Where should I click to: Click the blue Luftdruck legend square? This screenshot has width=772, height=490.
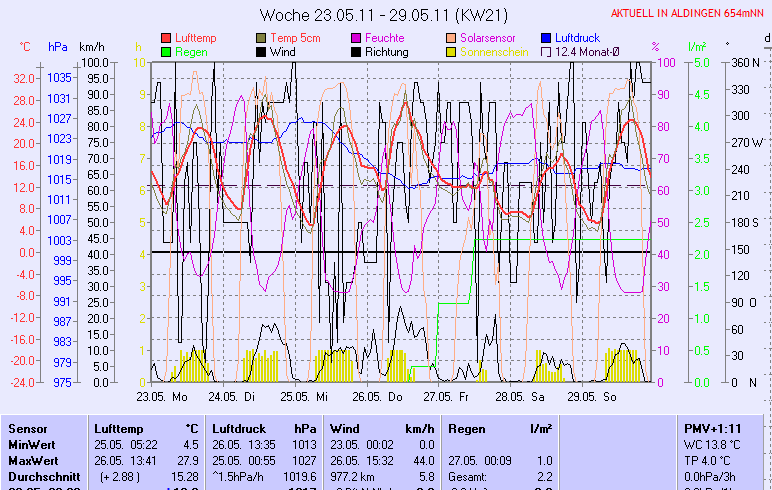(547, 38)
